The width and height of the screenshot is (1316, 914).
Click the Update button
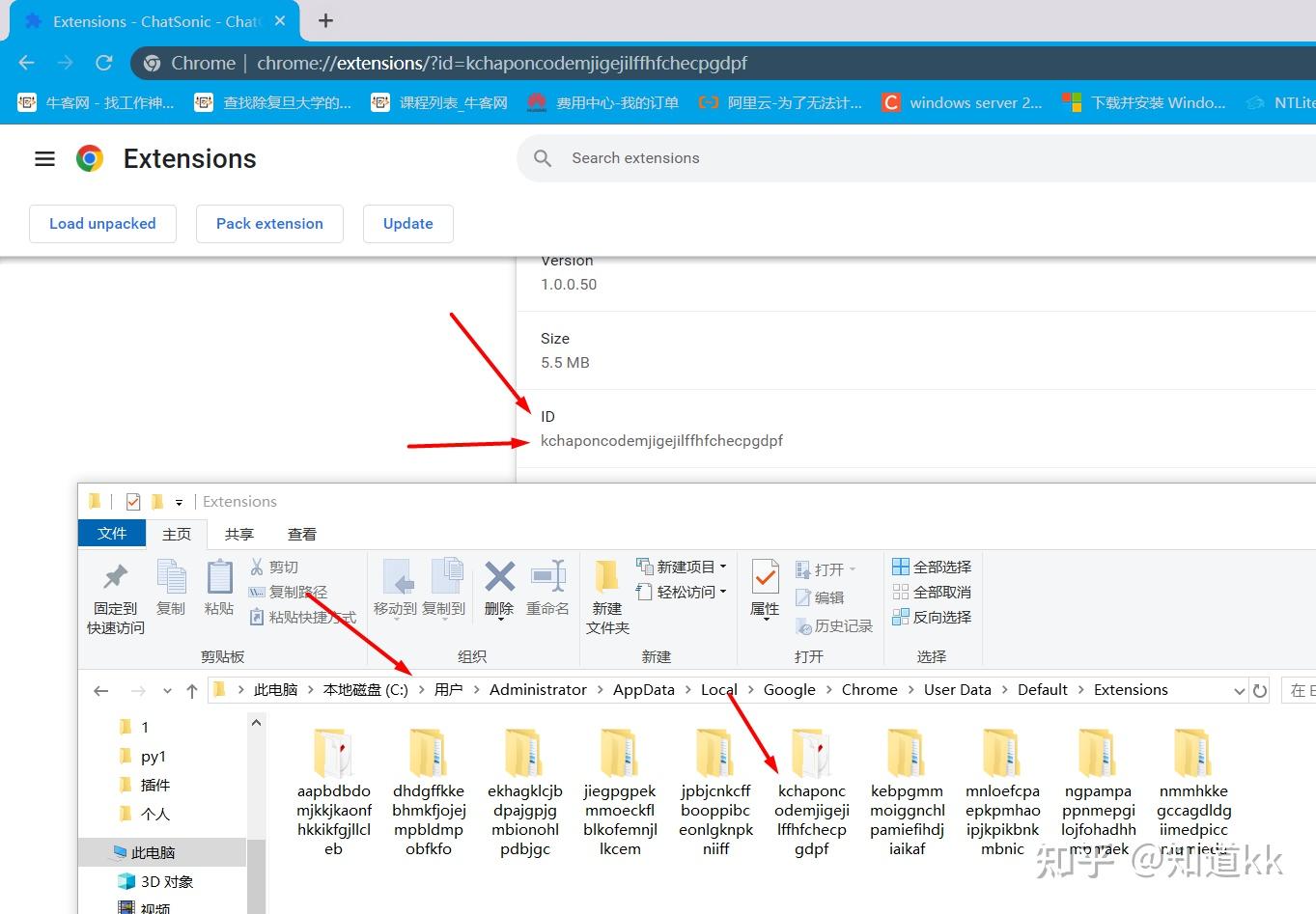coord(408,224)
